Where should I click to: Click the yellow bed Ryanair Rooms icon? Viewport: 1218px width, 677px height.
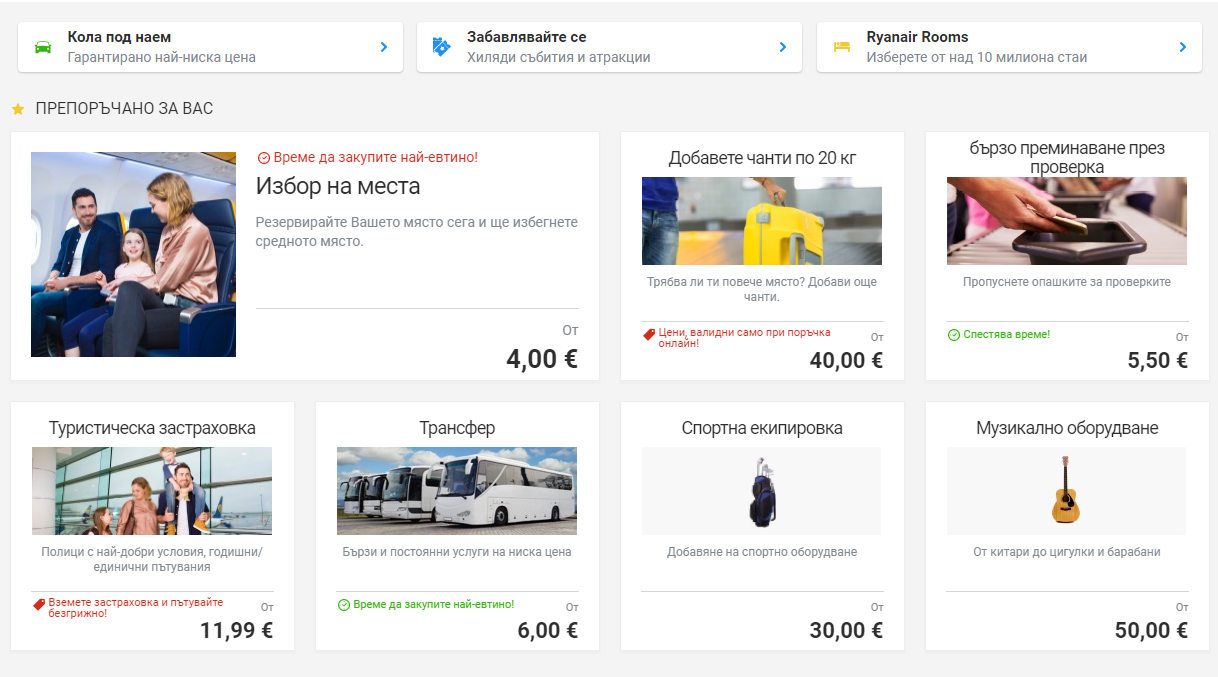click(x=842, y=47)
